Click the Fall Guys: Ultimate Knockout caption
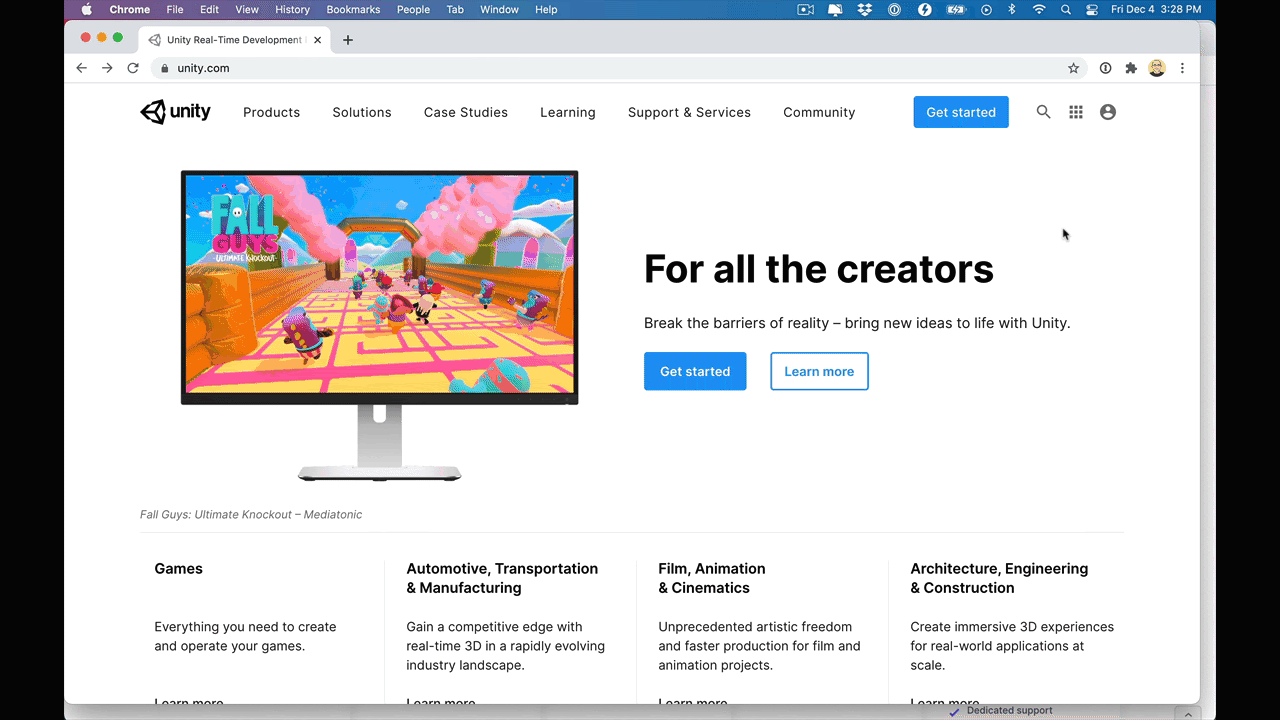This screenshot has width=1280, height=720. point(251,514)
